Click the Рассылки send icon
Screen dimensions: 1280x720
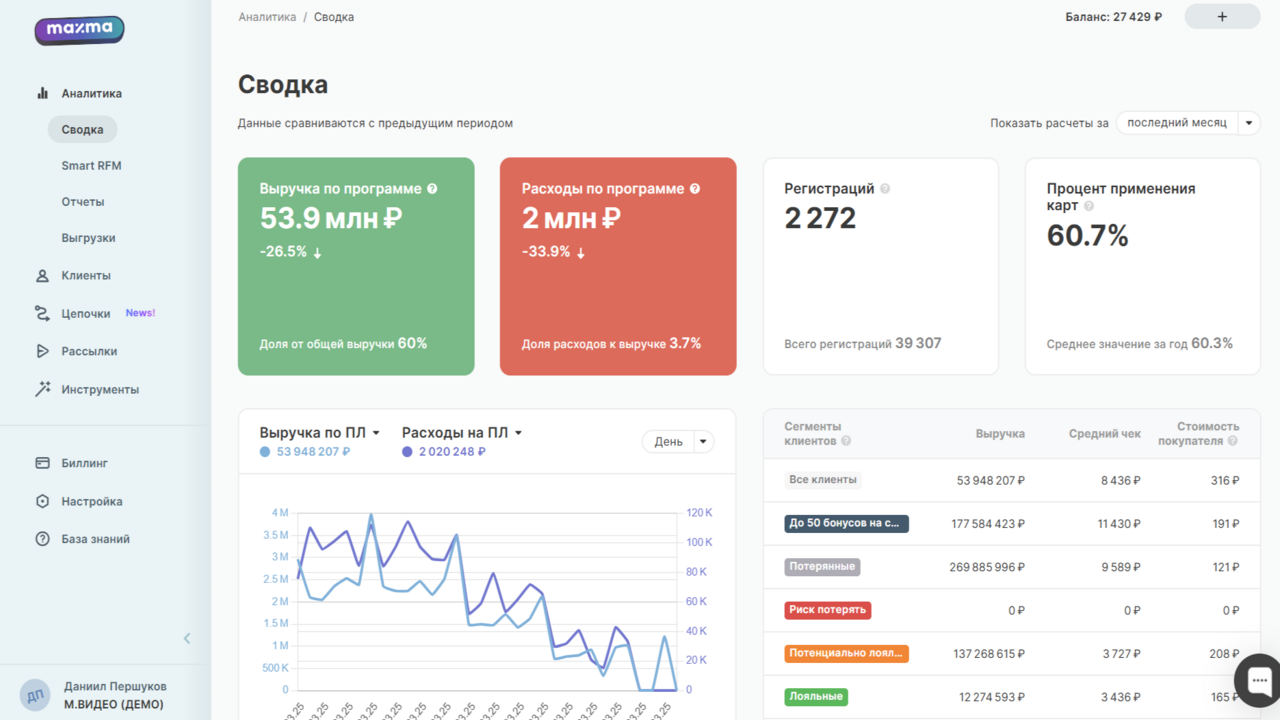(x=42, y=351)
